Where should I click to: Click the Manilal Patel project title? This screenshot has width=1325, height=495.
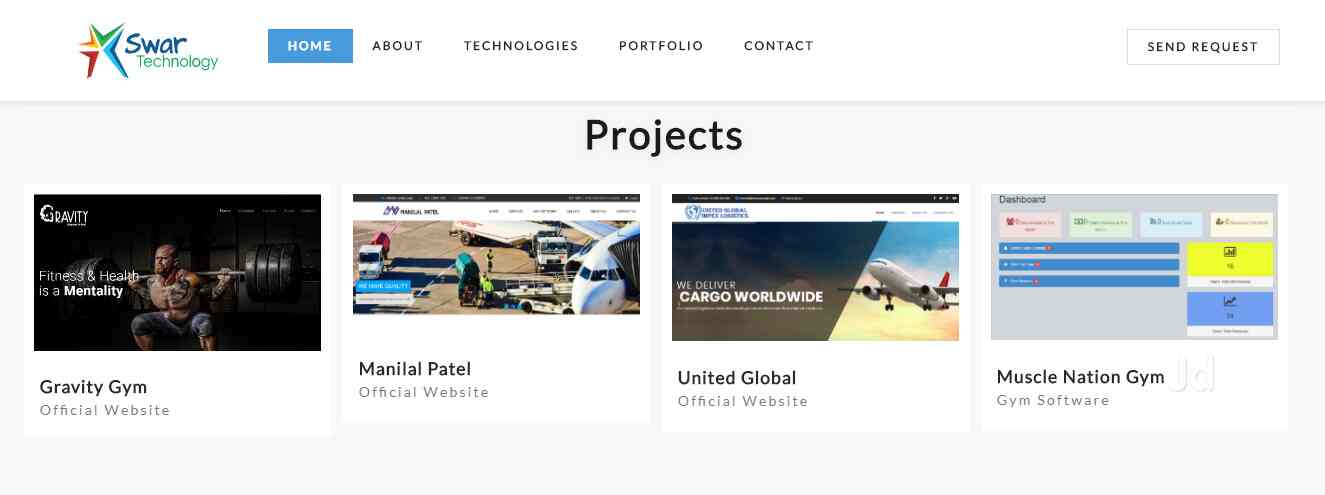point(415,369)
